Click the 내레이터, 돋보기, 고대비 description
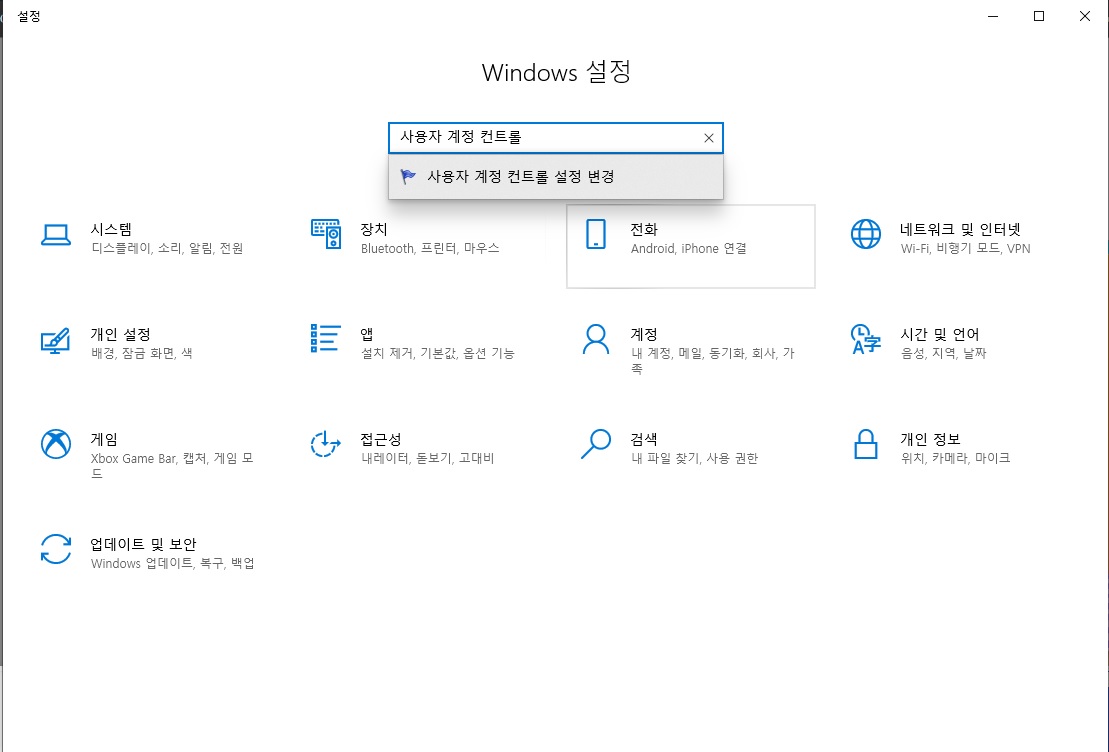1109x752 pixels. [427, 458]
